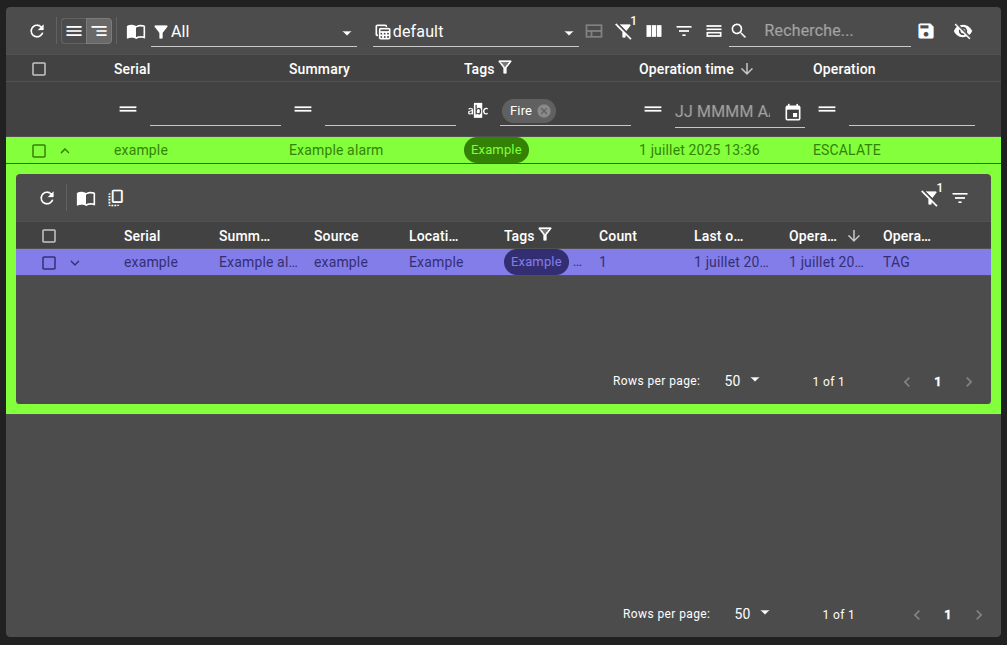
Task: Click the green Example tag chip
Action: pyautogui.click(x=496, y=150)
